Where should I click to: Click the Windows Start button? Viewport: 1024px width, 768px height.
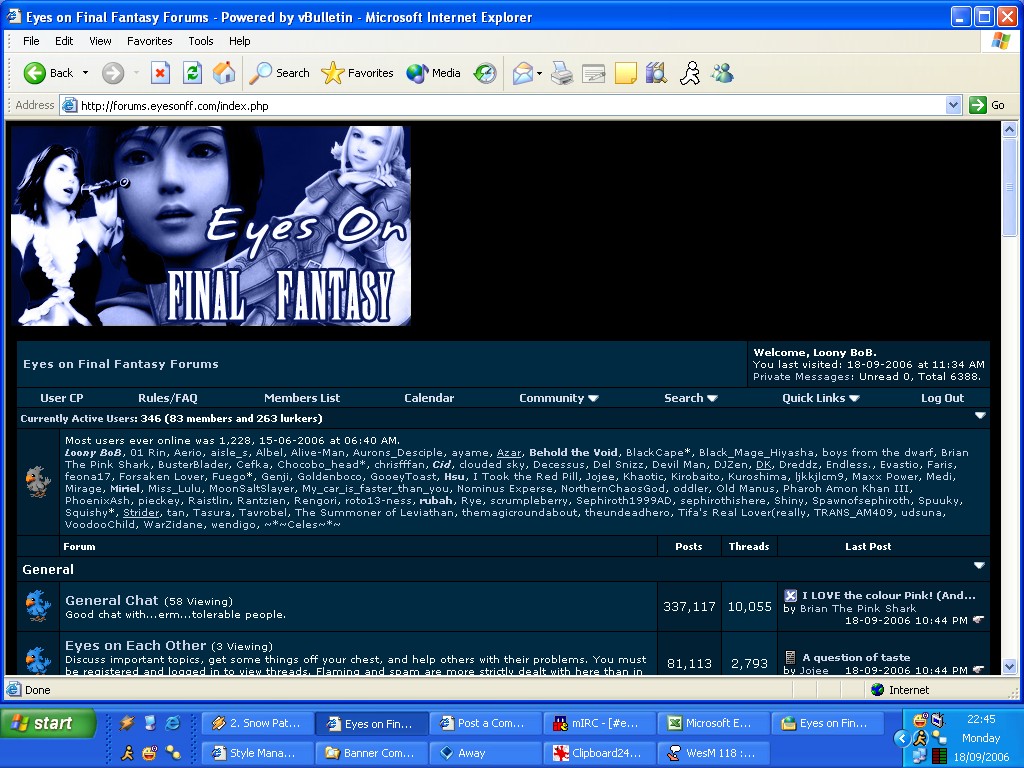49,723
